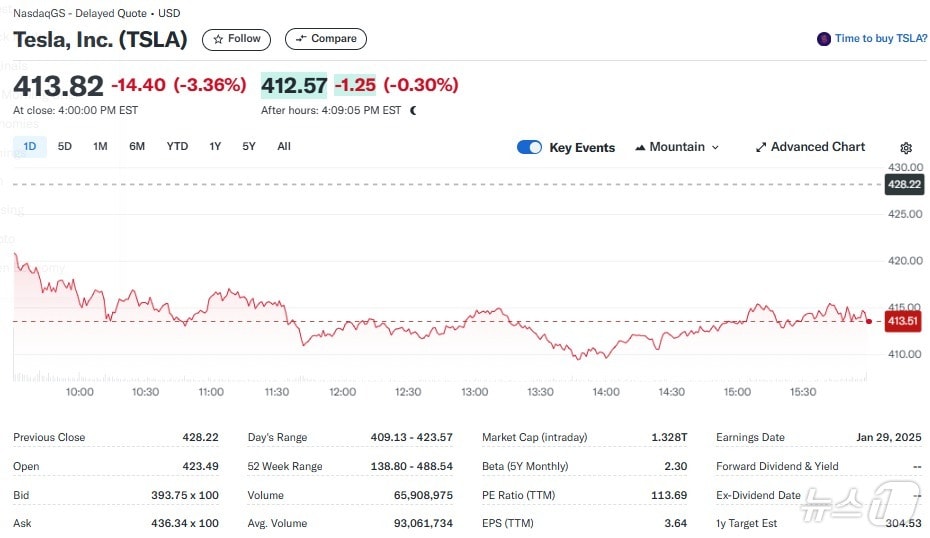
Task: Click the 428.22 previous close label
Action: [903, 184]
